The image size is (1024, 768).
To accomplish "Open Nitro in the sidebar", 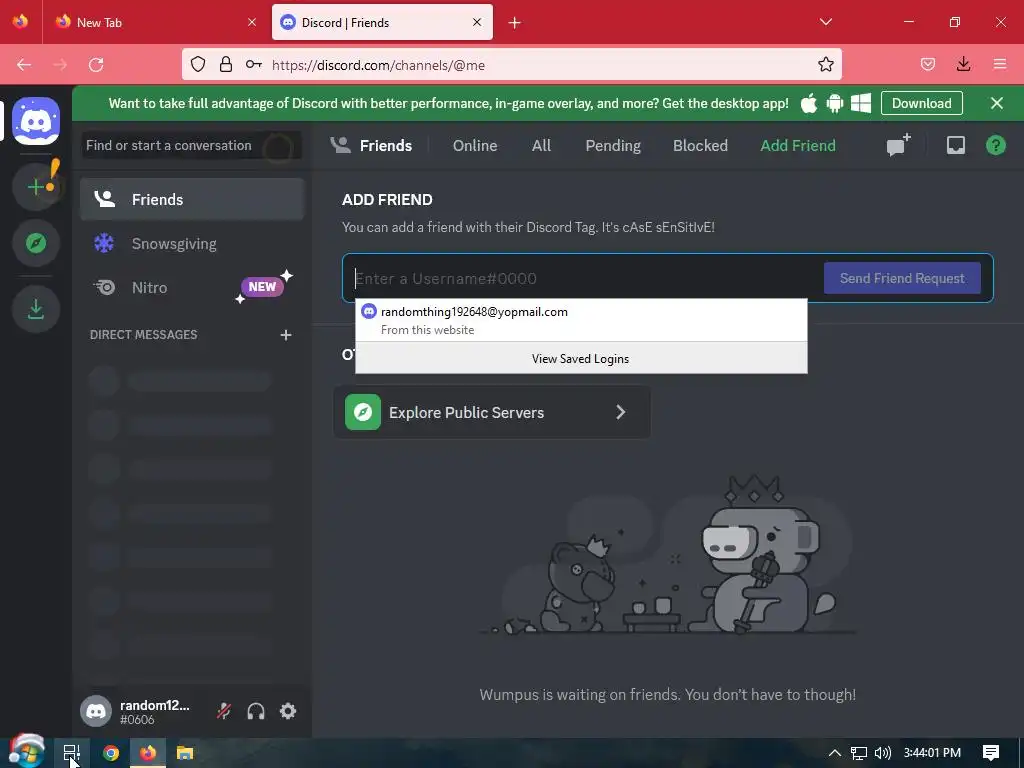I will tap(192, 287).
